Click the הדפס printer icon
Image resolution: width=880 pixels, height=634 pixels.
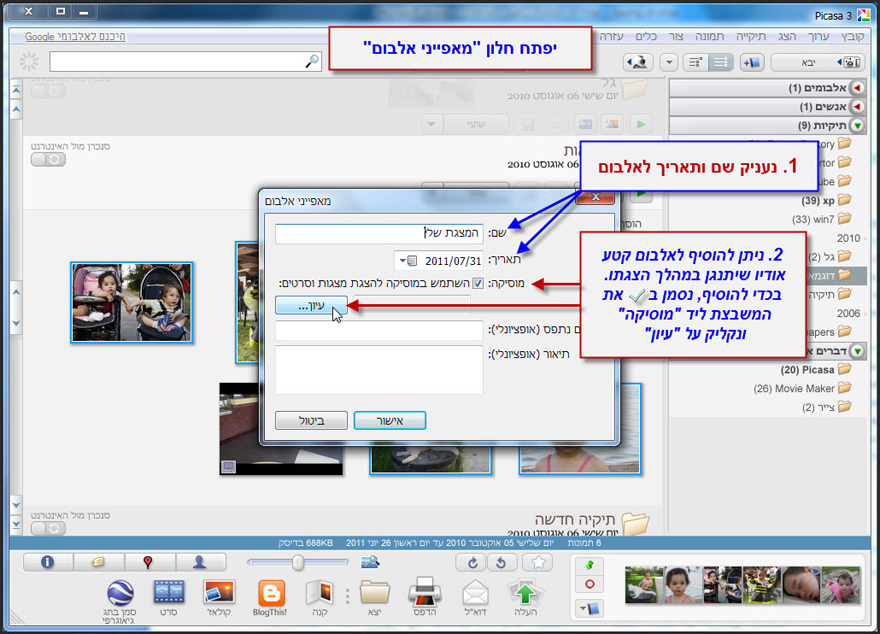point(425,597)
